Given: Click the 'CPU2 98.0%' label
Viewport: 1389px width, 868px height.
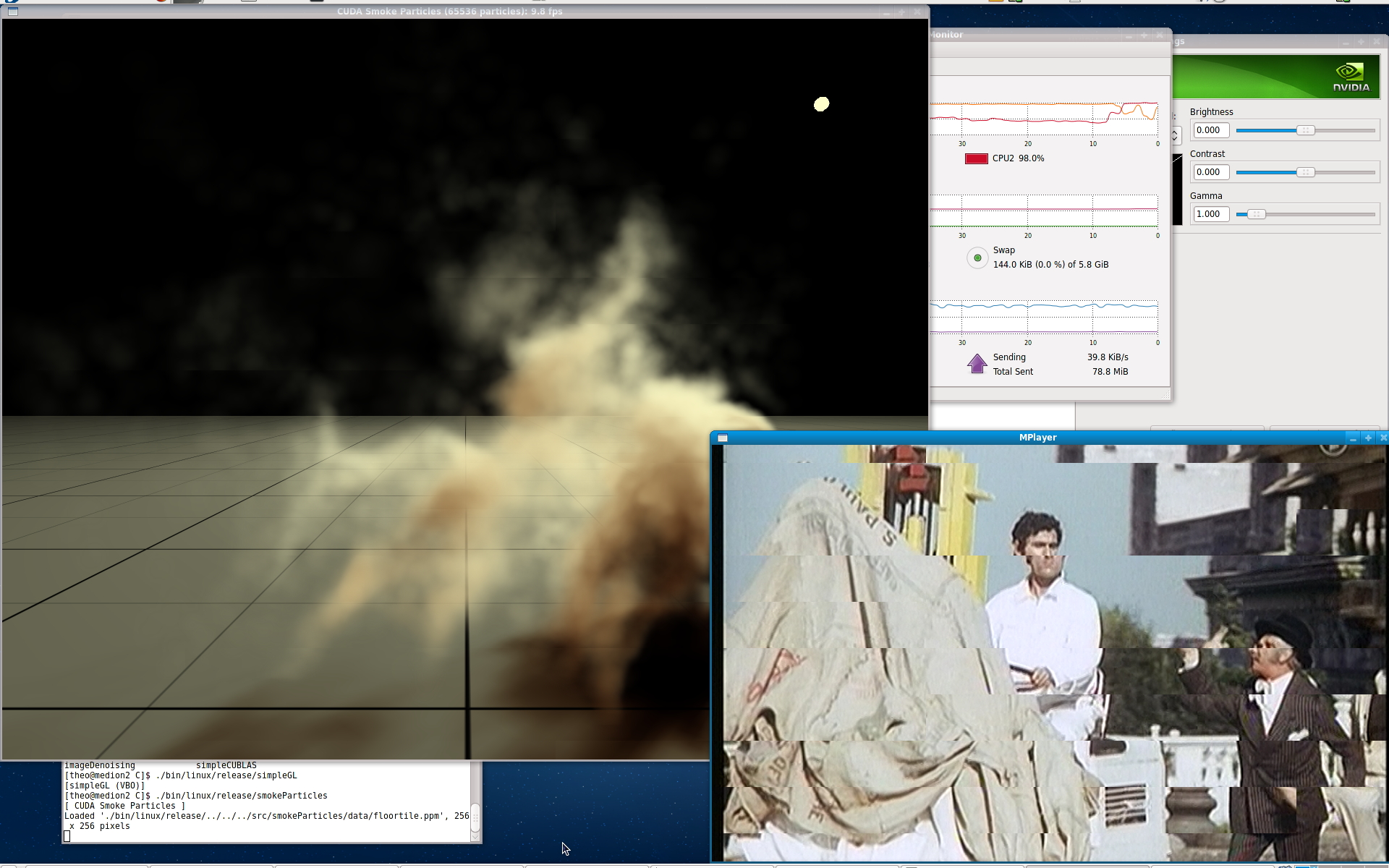Looking at the screenshot, I should [x=1018, y=158].
